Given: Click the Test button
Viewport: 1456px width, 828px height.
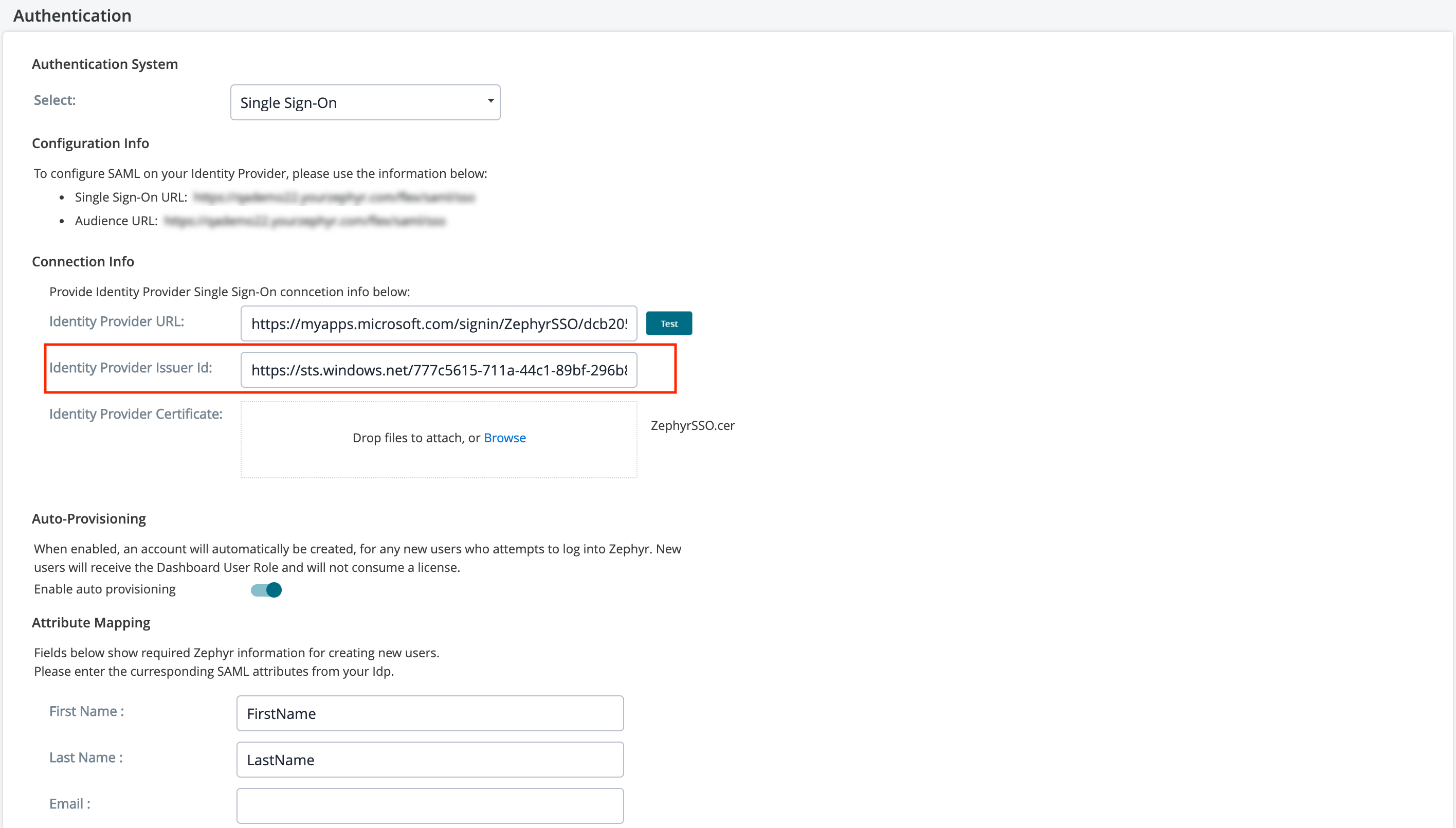Looking at the screenshot, I should (x=668, y=323).
